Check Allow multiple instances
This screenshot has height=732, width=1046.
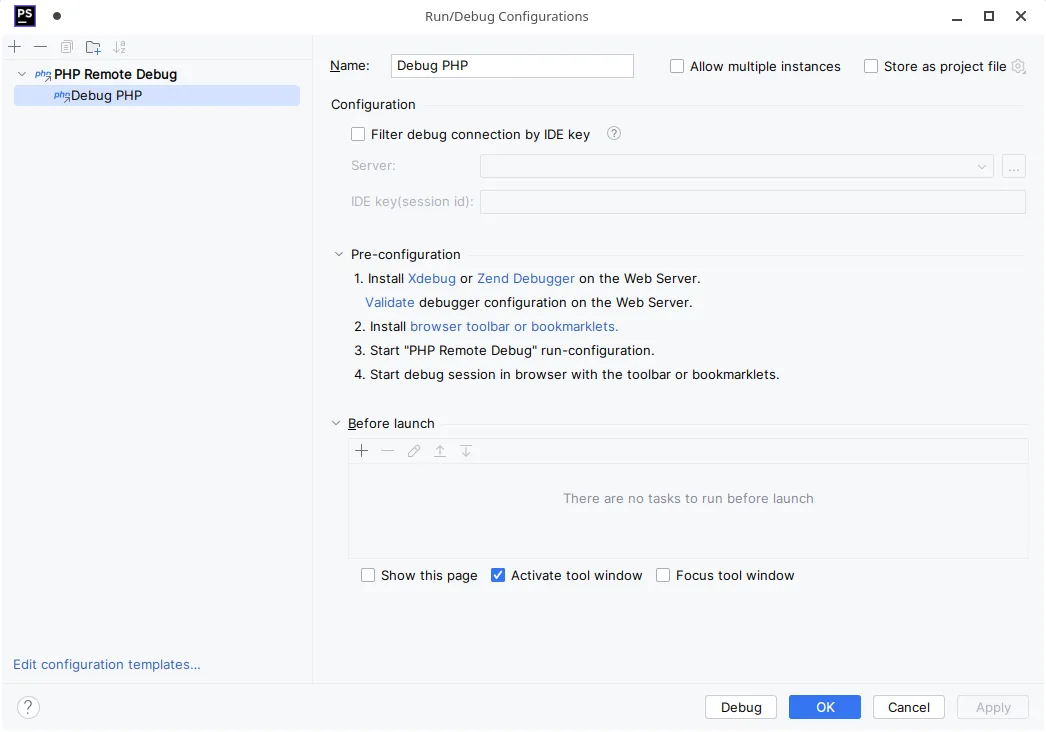click(677, 66)
